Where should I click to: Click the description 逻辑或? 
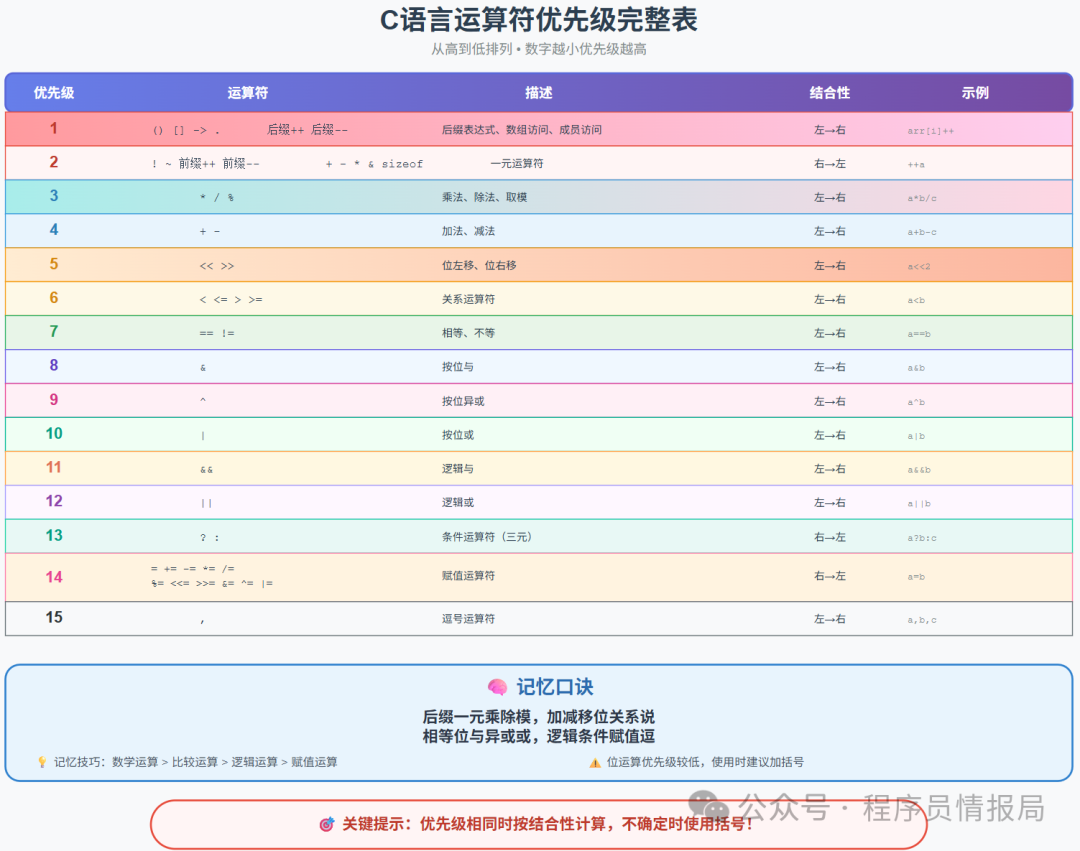tap(457, 502)
